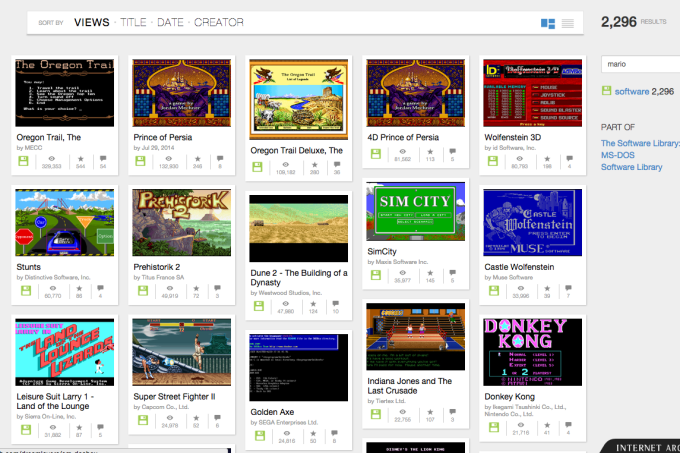Click green software media type icon in sidebar
Image resolution: width=680 pixels, height=453 pixels.
pyautogui.click(x=606, y=91)
